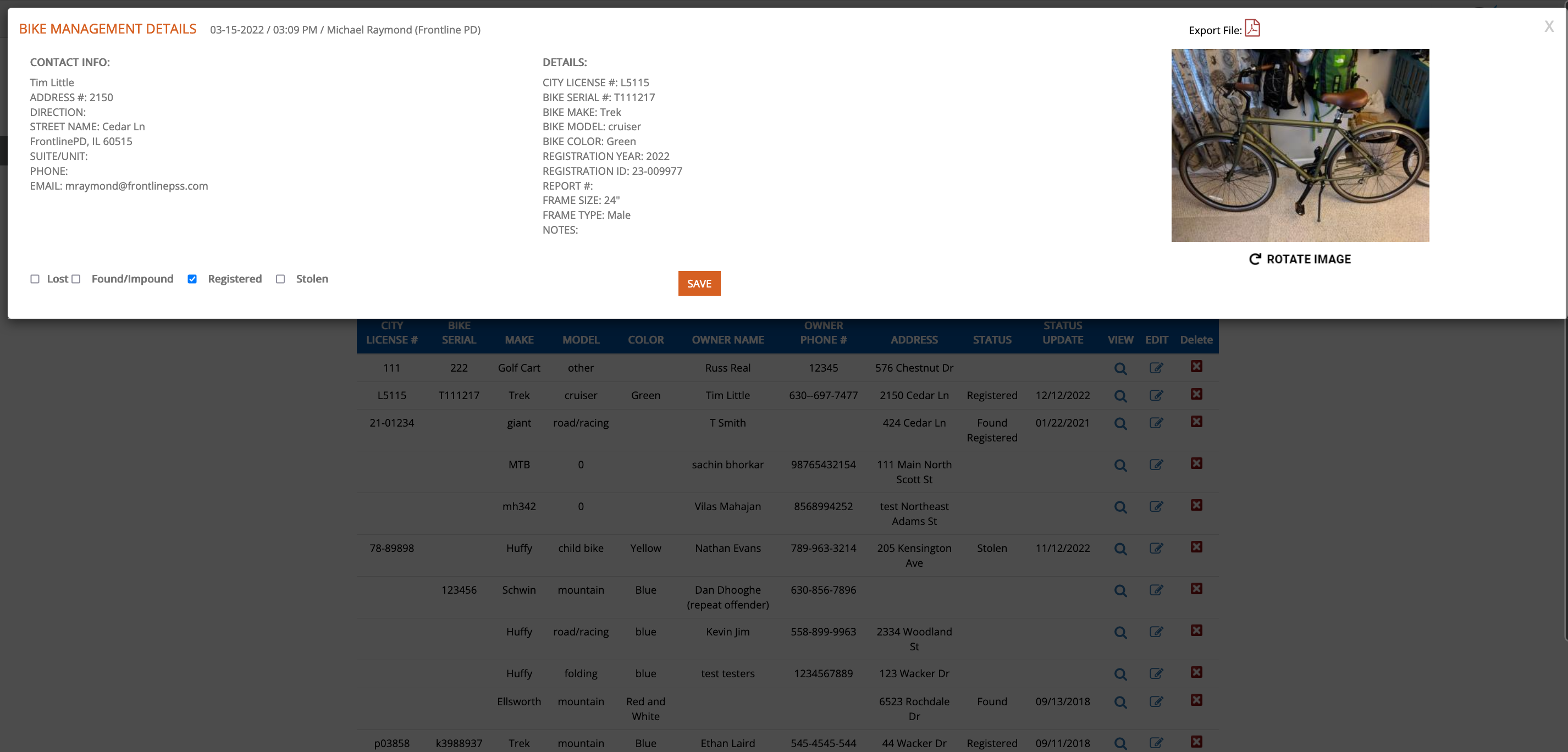Delete the test testers Huffy folding bike
This screenshot has width=1568, height=752.
1196,672
